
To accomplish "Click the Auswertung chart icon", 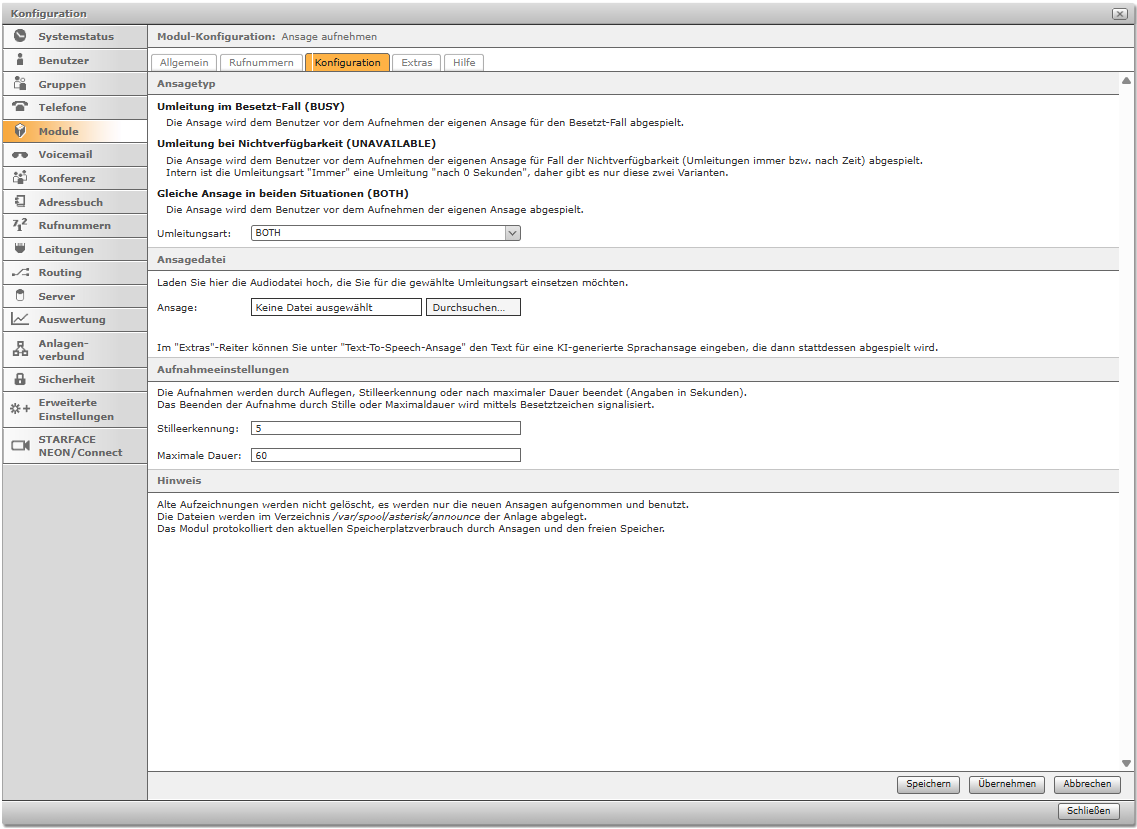I will 20,319.
